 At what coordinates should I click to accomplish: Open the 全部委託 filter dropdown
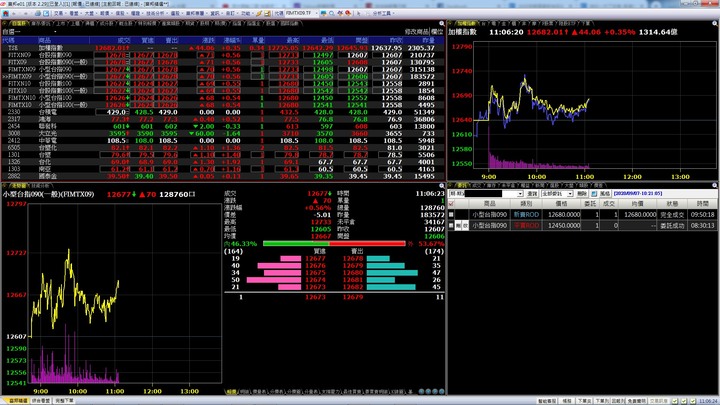pyautogui.click(x=570, y=194)
